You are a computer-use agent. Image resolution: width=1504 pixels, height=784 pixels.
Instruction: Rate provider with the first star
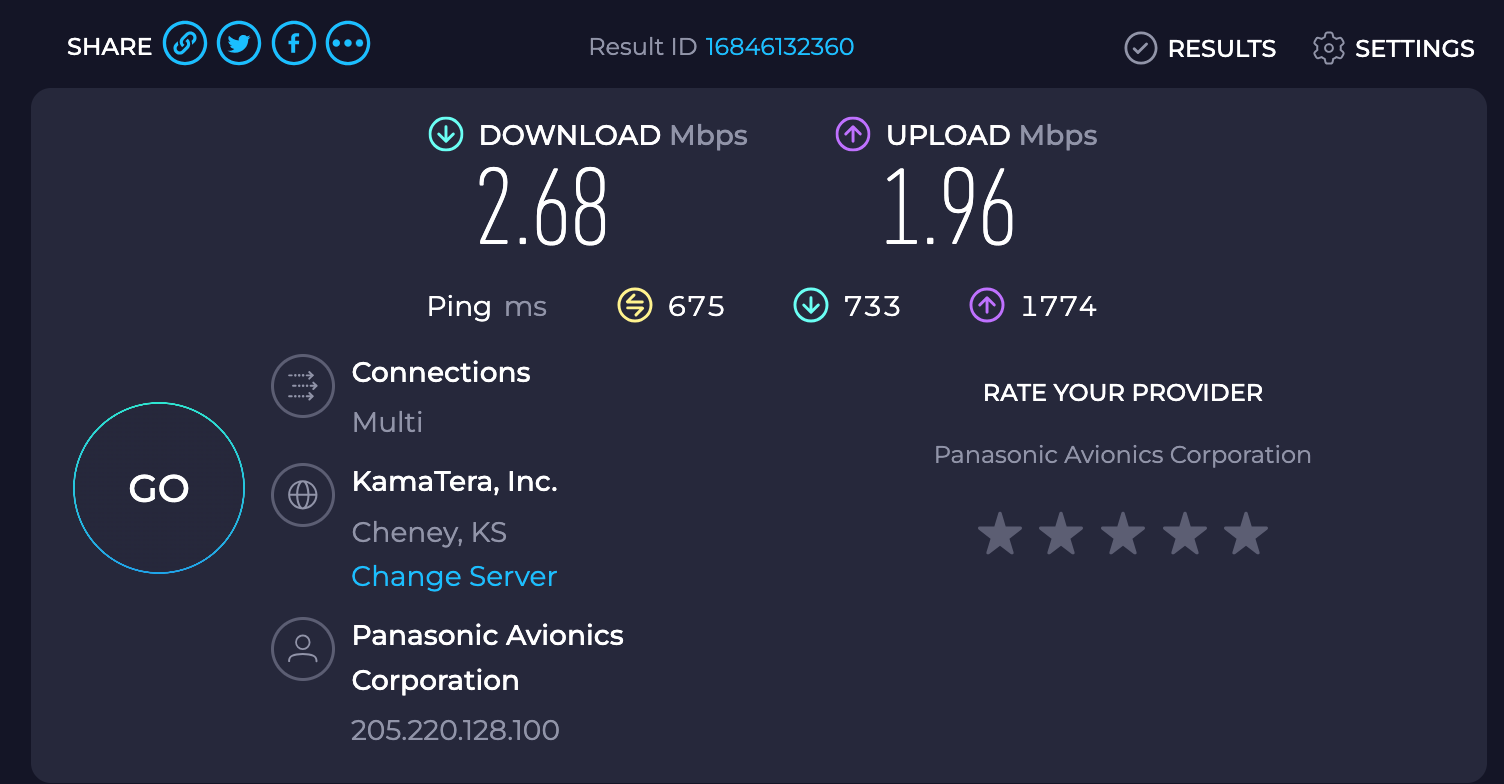1000,533
